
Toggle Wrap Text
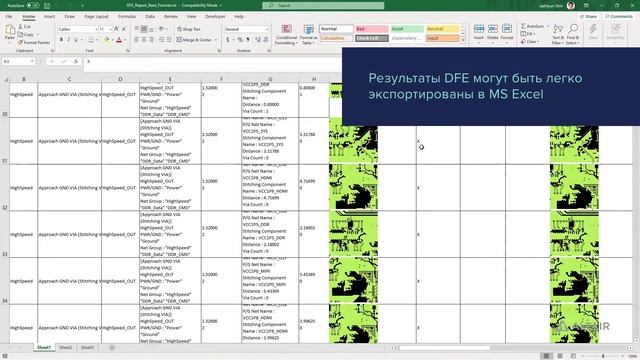(189, 29)
